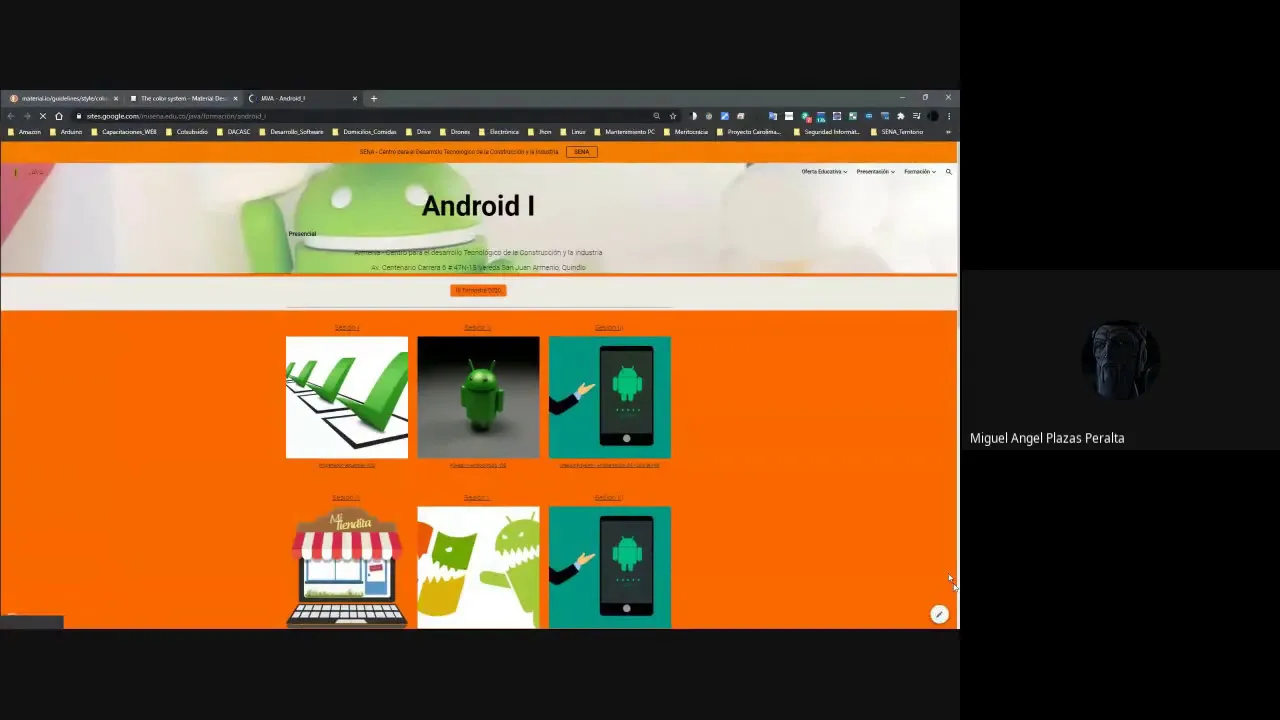Click the blue pen extension icon
This screenshot has height=720, width=1280.
click(725, 116)
